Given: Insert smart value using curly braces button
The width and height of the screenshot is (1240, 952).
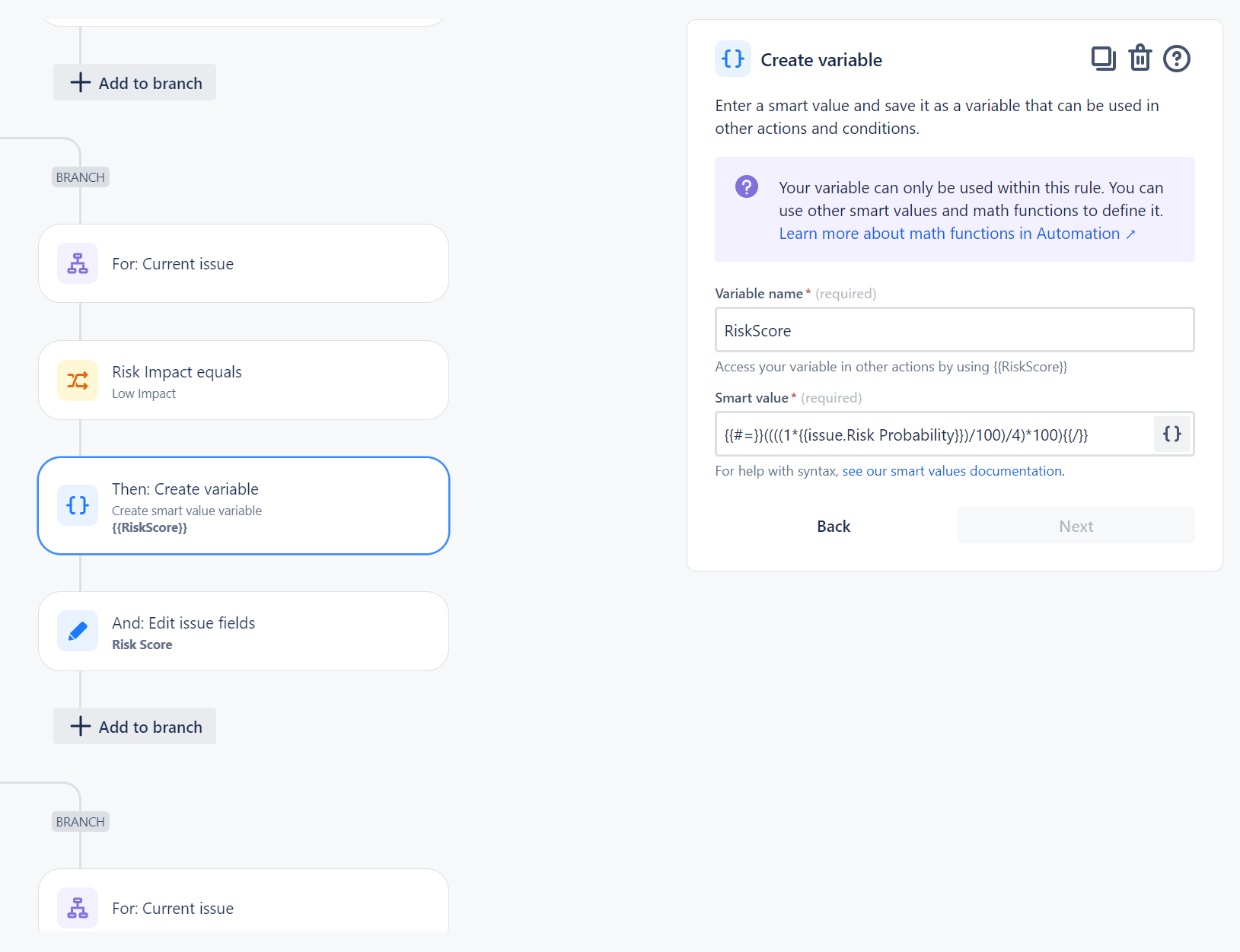Looking at the screenshot, I should 1171,434.
